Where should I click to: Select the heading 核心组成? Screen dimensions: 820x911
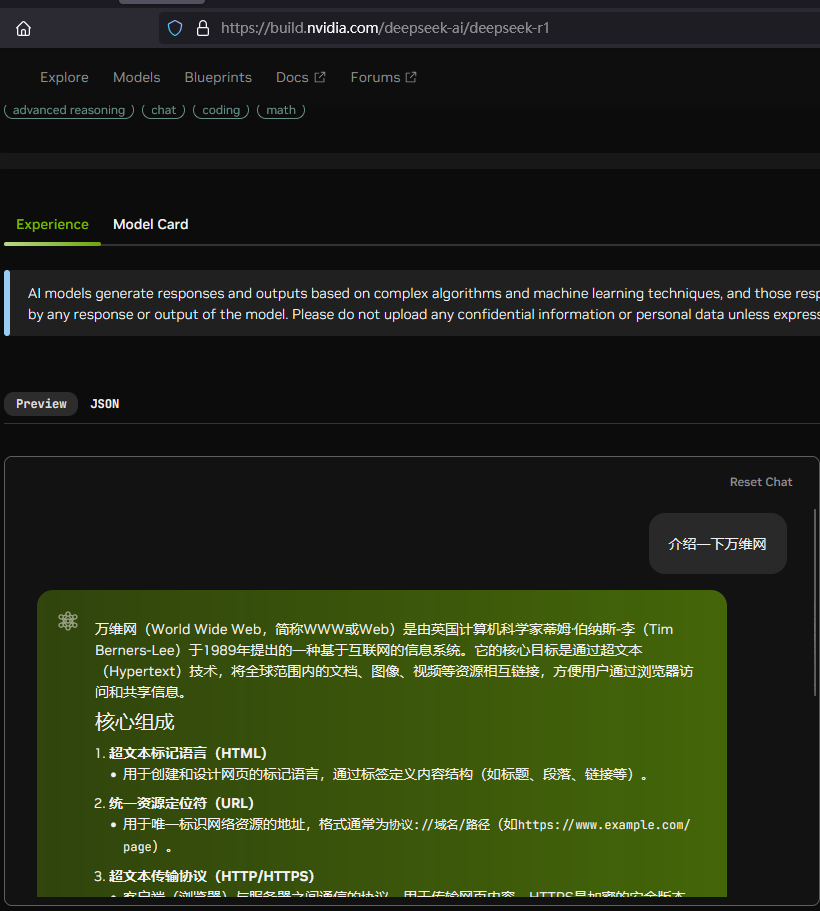tap(134, 722)
